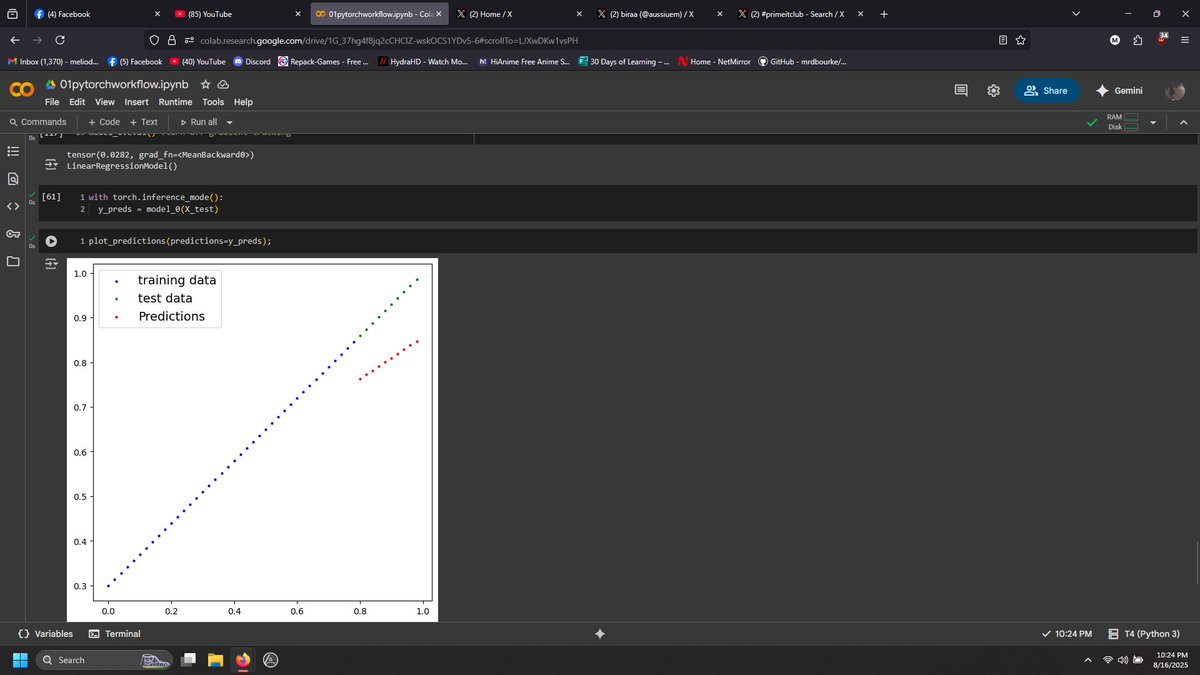The height and width of the screenshot is (675, 1200).
Task: Open File Explorer from the taskbar
Action: tap(215, 660)
